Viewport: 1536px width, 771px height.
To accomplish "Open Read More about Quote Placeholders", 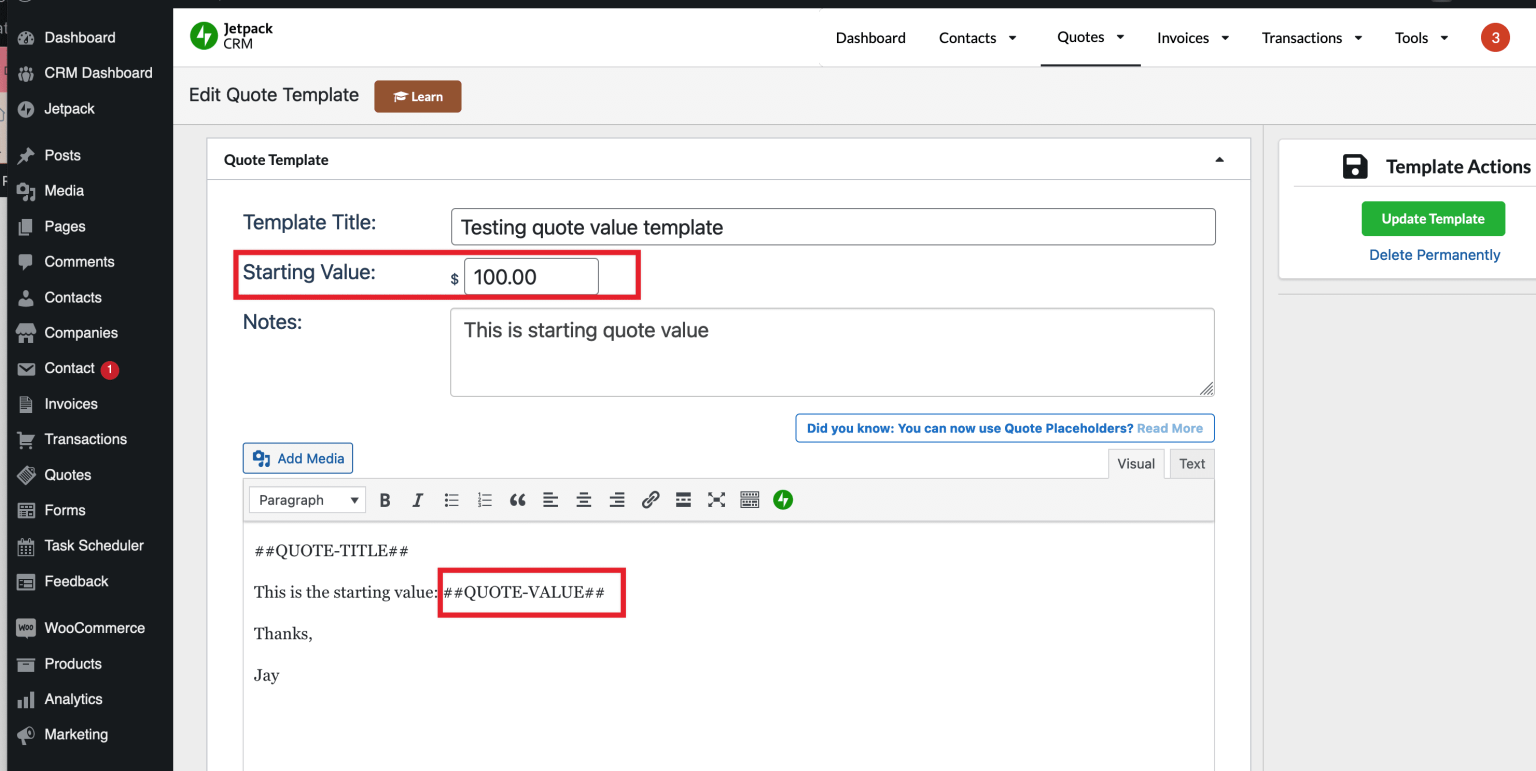I will click(x=1169, y=428).
